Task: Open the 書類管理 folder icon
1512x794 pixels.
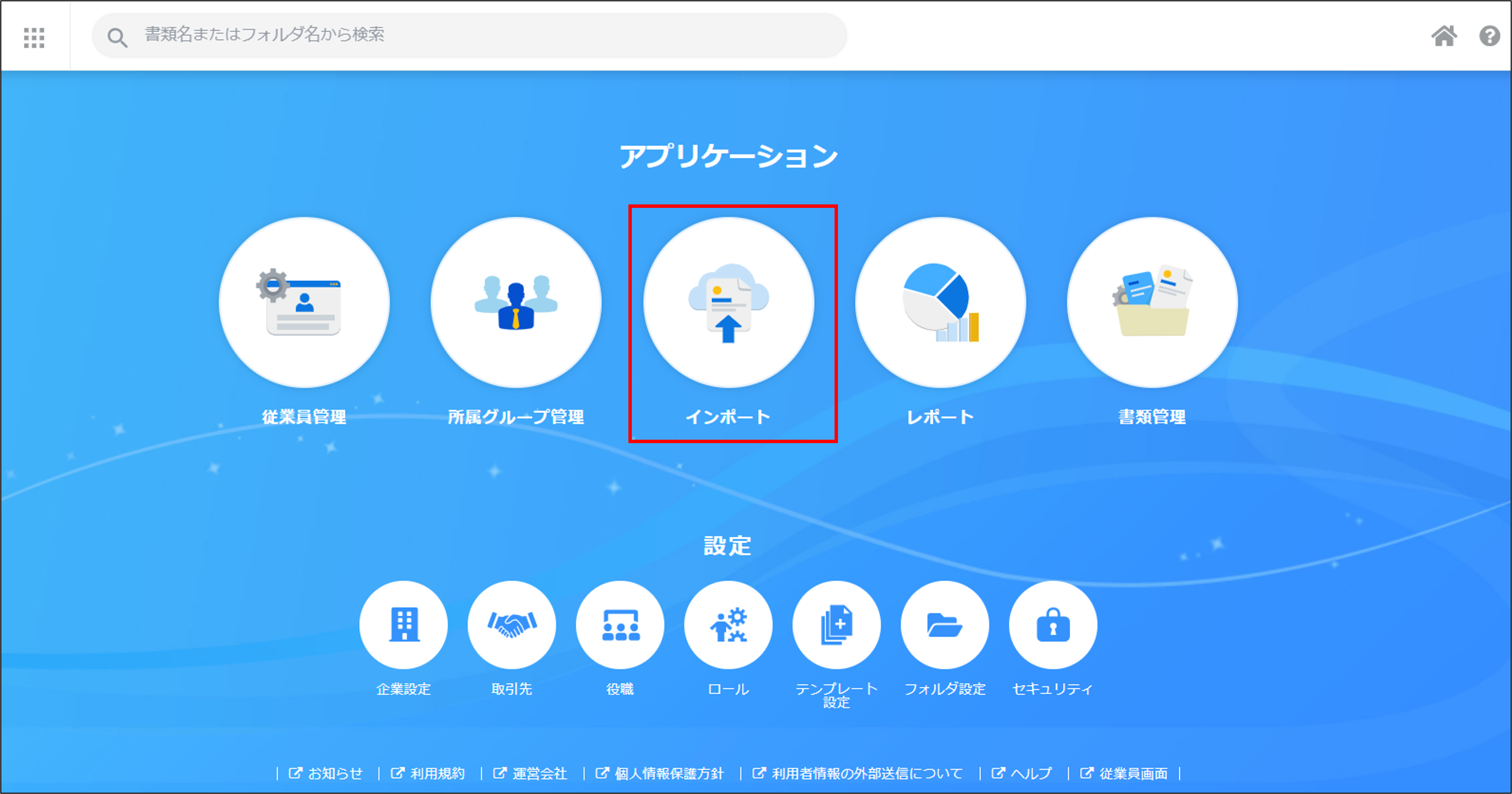Action: pos(1152,302)
